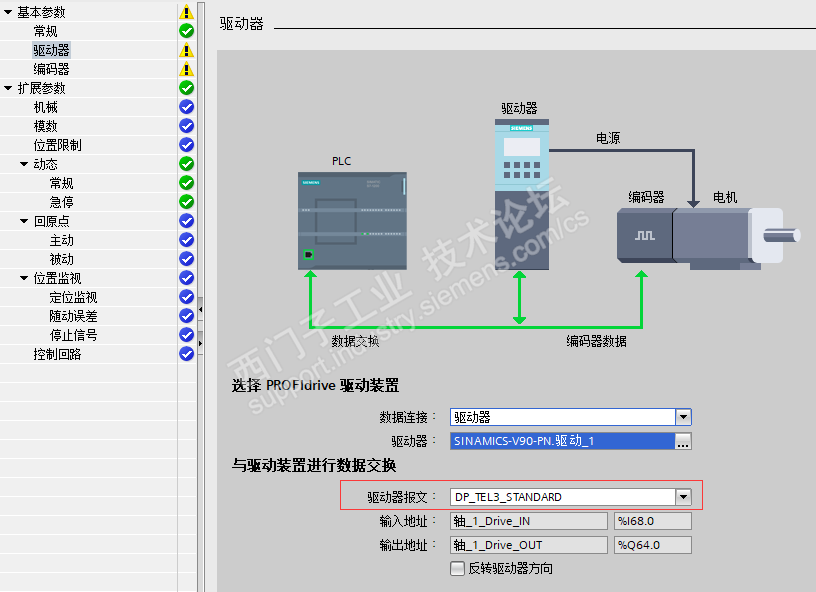Collapse the 扩展参数 tree node
This screenshot has width=816, height=592.
(8, 88)
